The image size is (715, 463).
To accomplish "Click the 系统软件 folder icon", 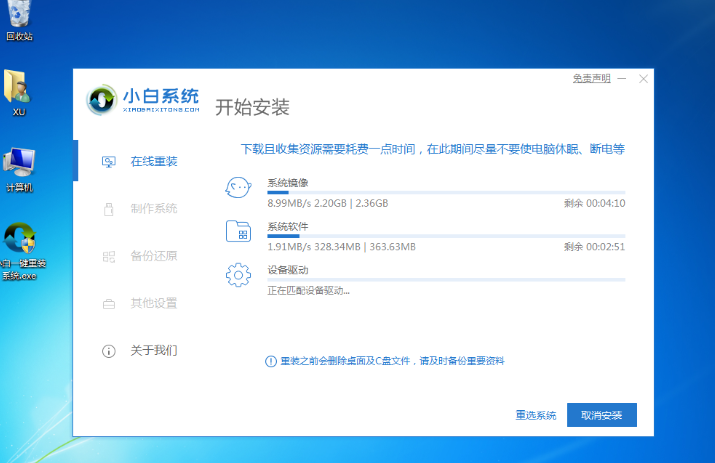I will (238, 232).
